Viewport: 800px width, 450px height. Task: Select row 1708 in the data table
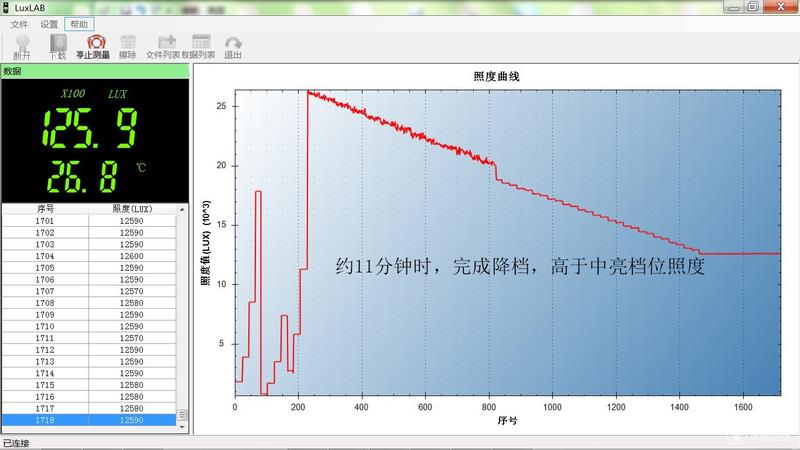(x=89, y=303)
